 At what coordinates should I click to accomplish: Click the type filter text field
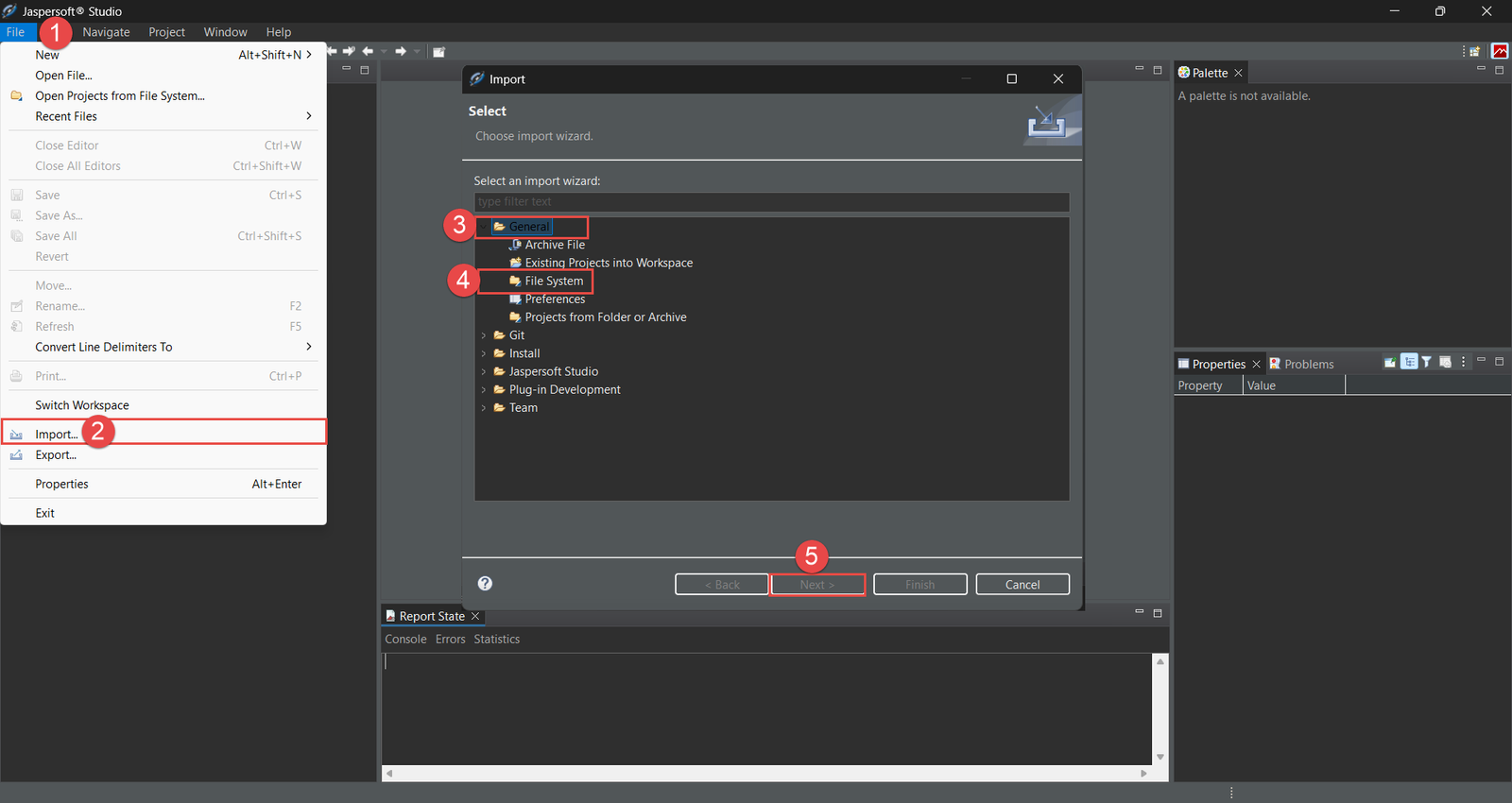(771, 202)
